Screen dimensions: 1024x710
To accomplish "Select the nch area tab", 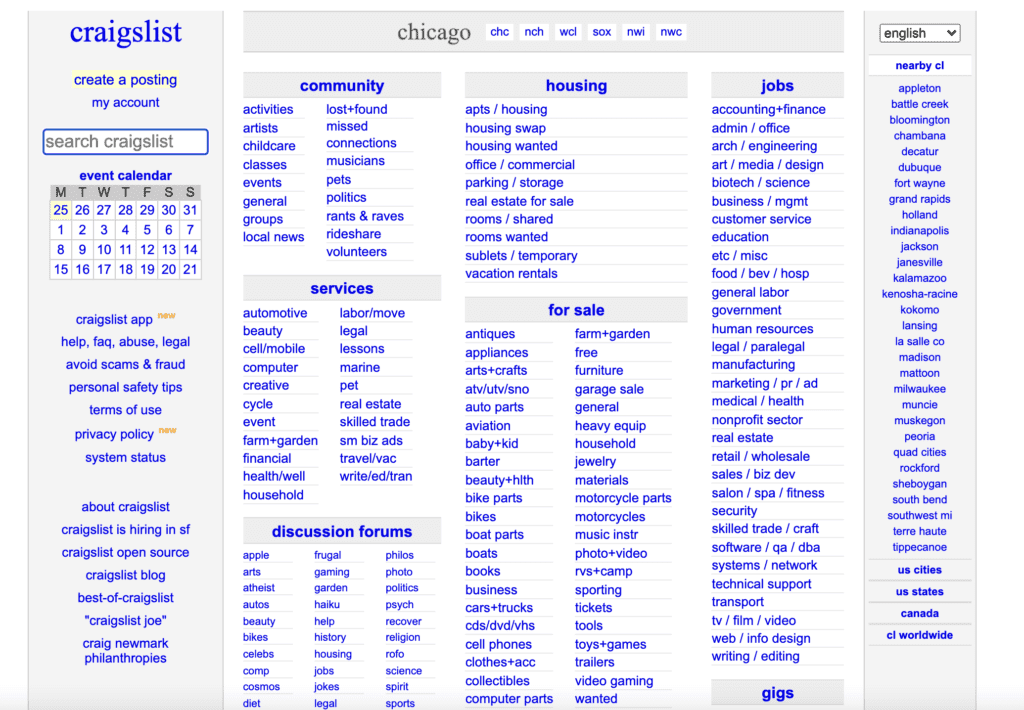I will 534,32.
